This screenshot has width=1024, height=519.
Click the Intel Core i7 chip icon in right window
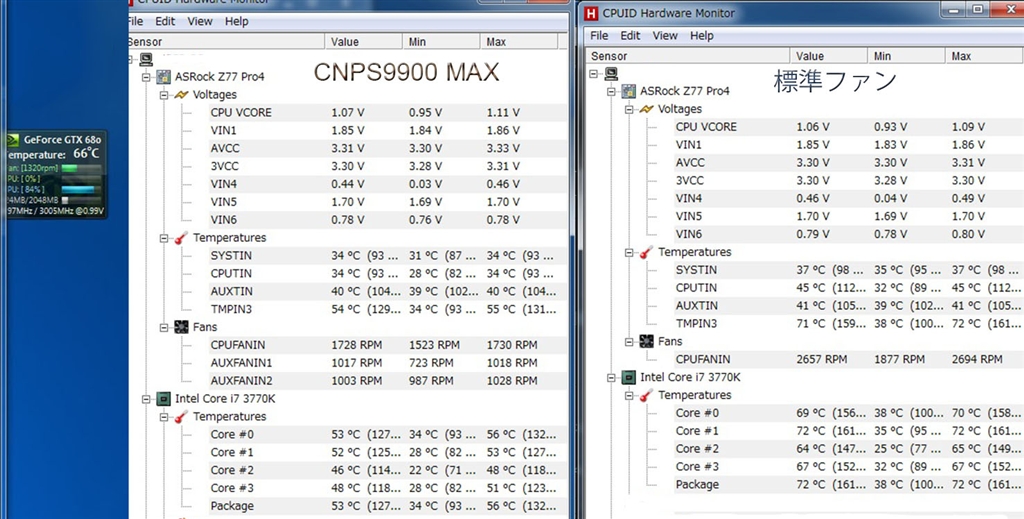tap(628, 377)
